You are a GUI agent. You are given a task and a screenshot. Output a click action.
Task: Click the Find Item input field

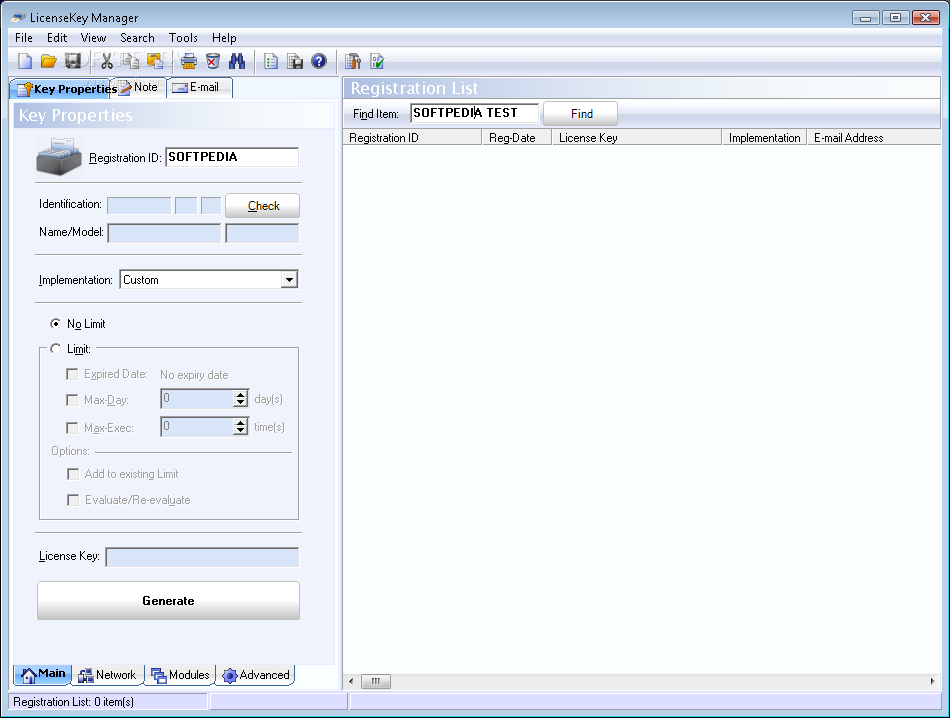[474, 113]
